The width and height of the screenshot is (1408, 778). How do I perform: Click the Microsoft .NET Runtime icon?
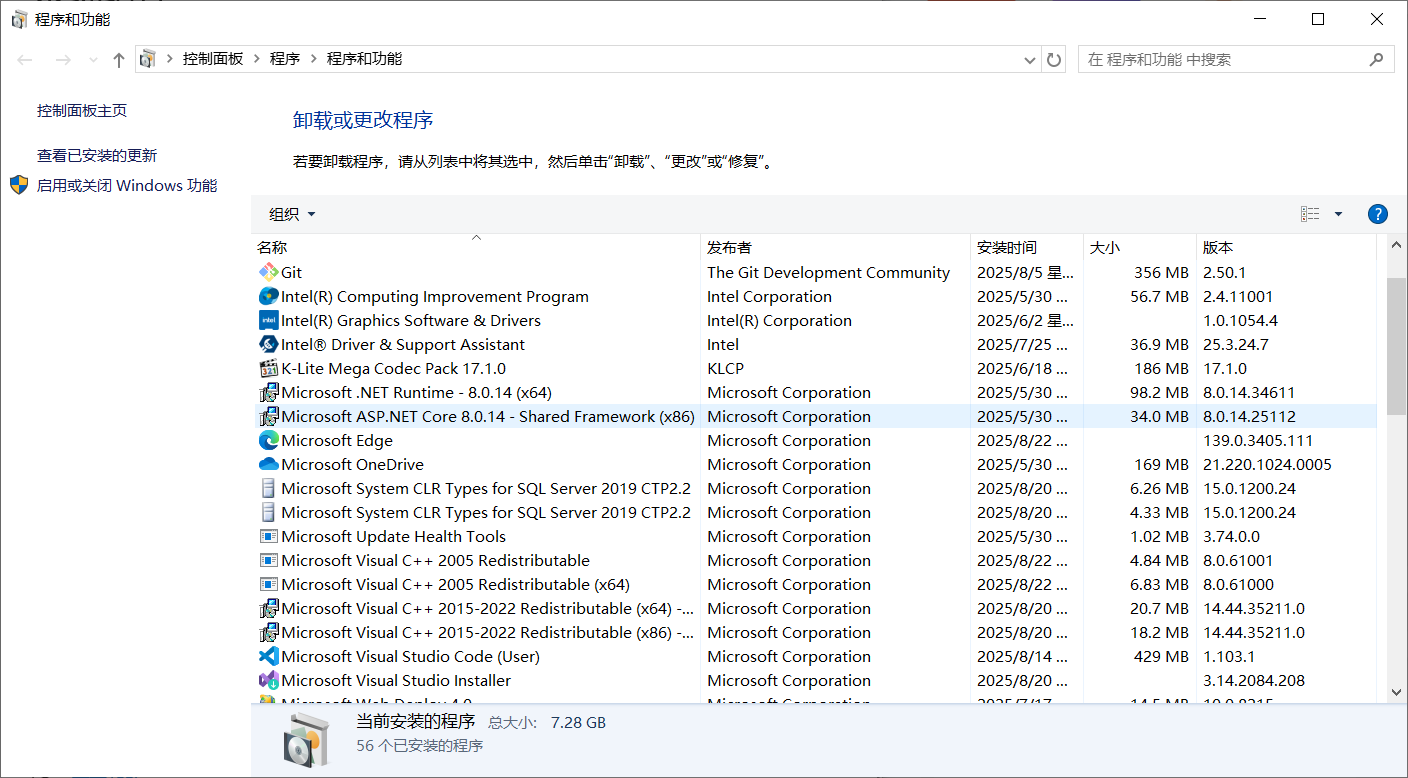coord(268,392)
